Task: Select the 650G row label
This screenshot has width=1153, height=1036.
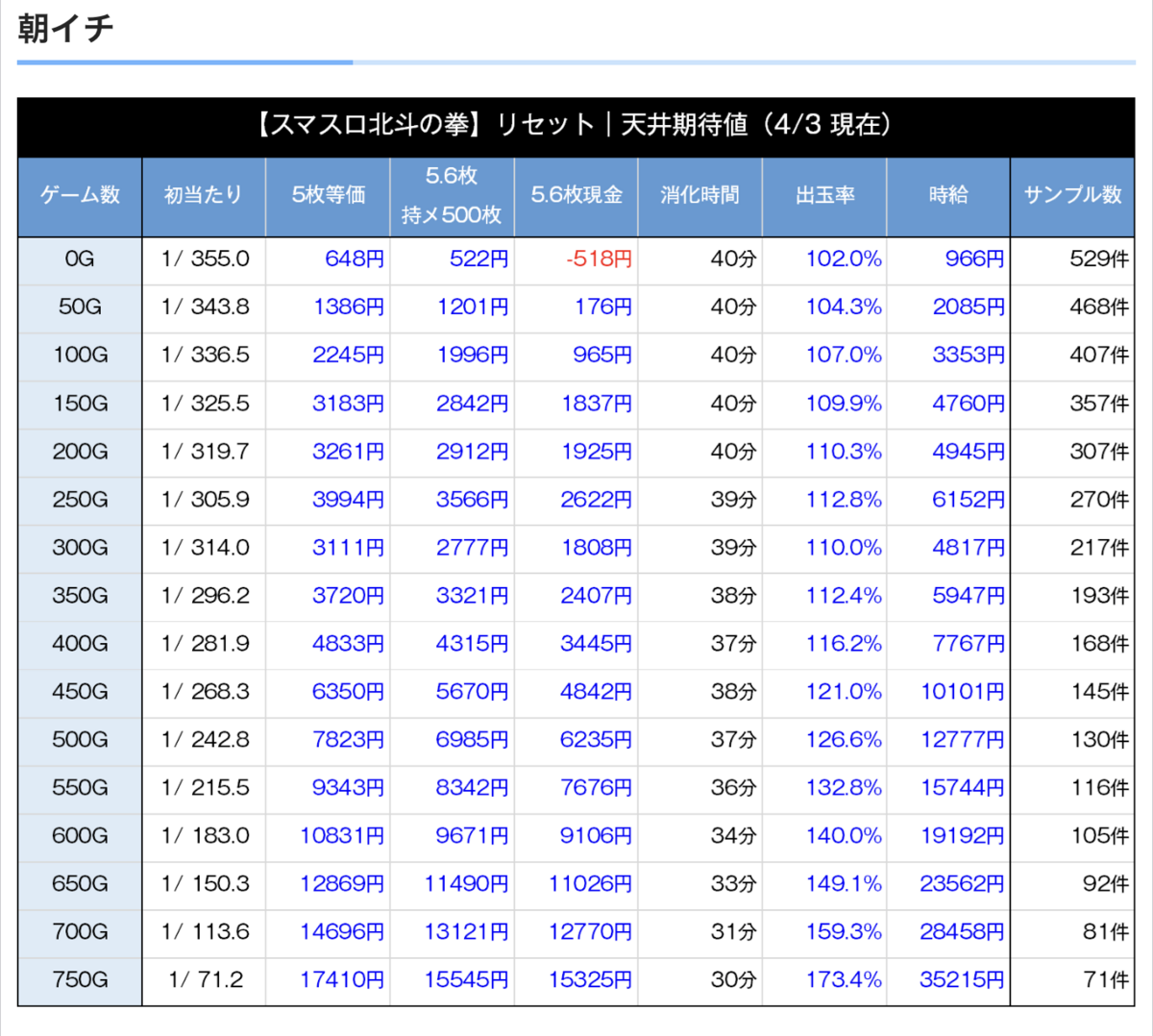Action: pyautogui.click(x=80, y=884)
